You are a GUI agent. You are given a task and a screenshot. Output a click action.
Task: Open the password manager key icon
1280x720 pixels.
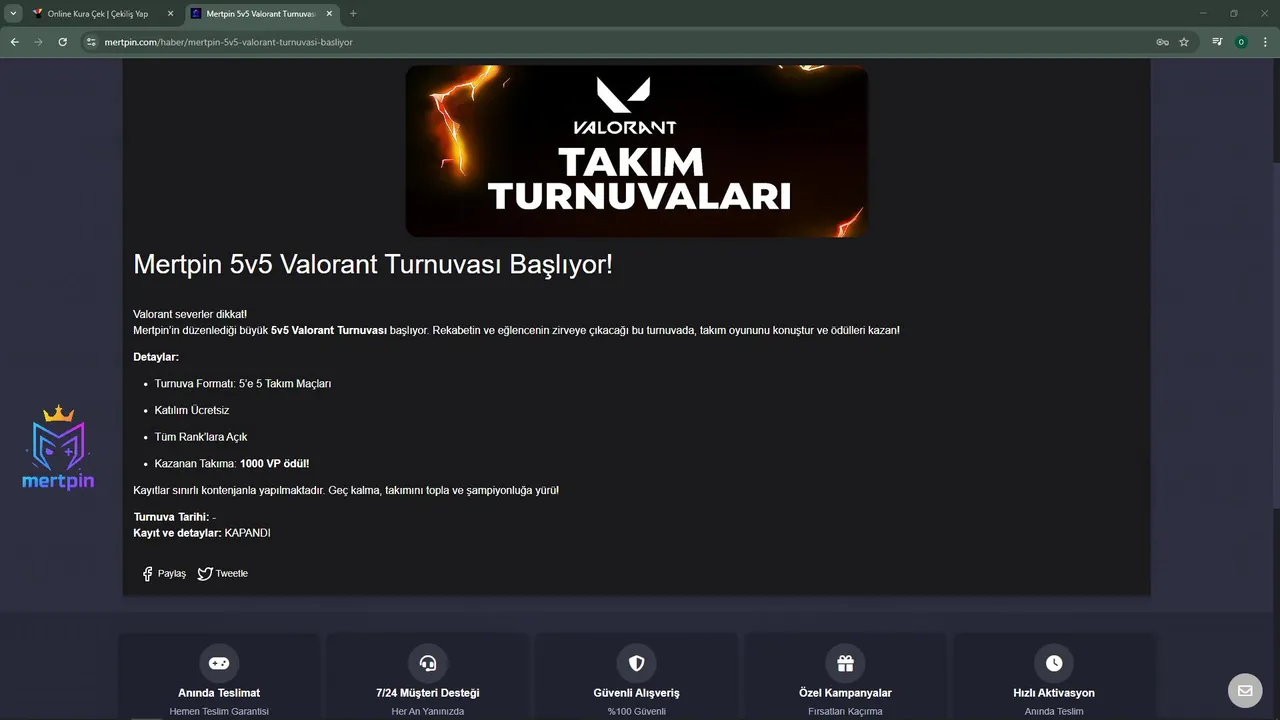[x=1162, y=42]
